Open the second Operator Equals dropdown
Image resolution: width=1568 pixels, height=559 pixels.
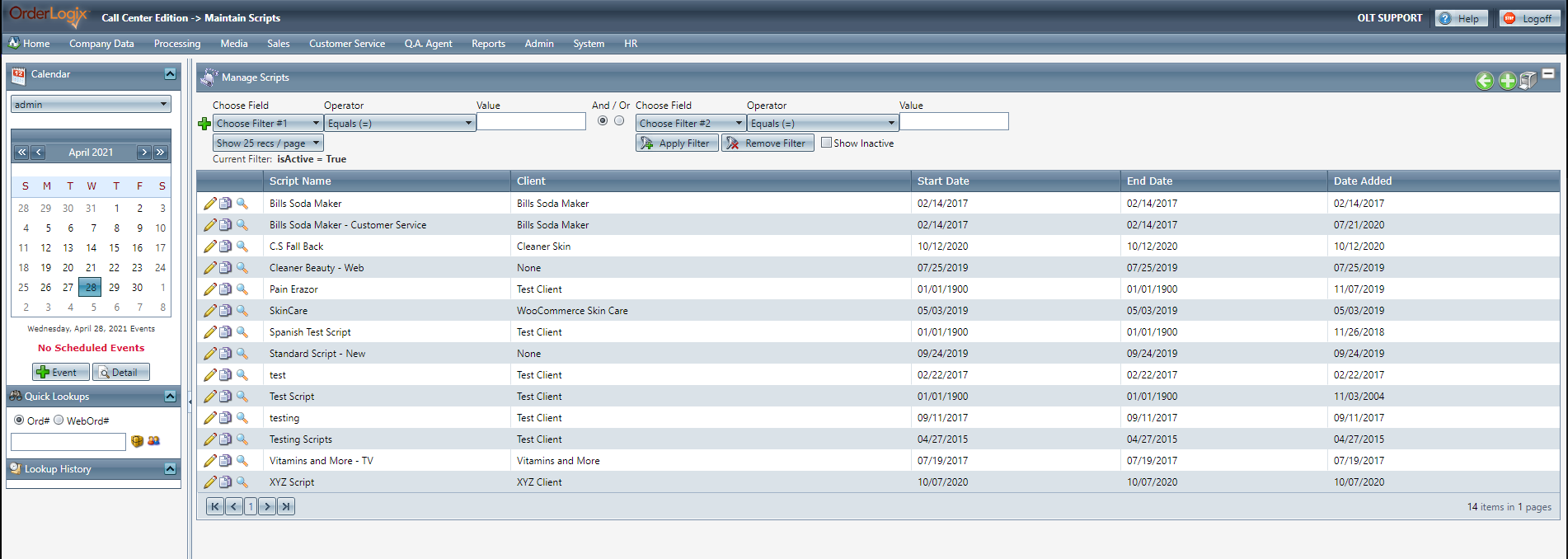pyautogui.click(x=823, y=124)
